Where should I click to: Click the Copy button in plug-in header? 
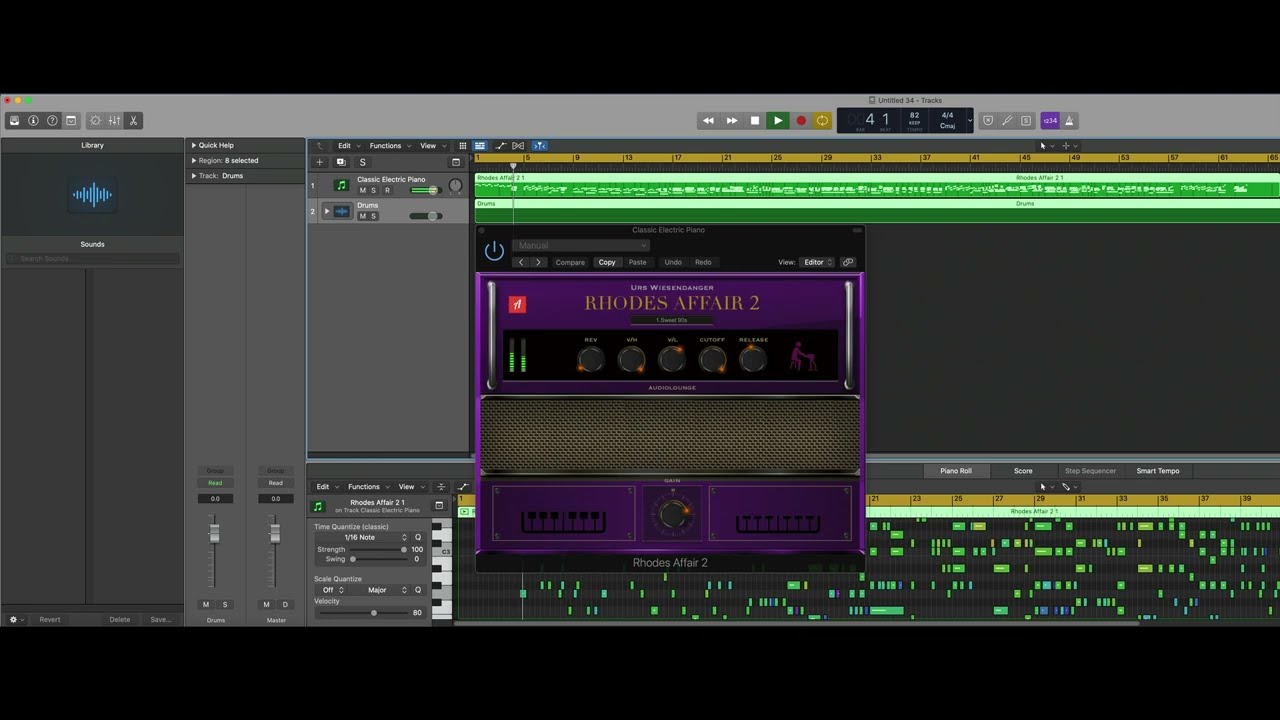(607, 262)
